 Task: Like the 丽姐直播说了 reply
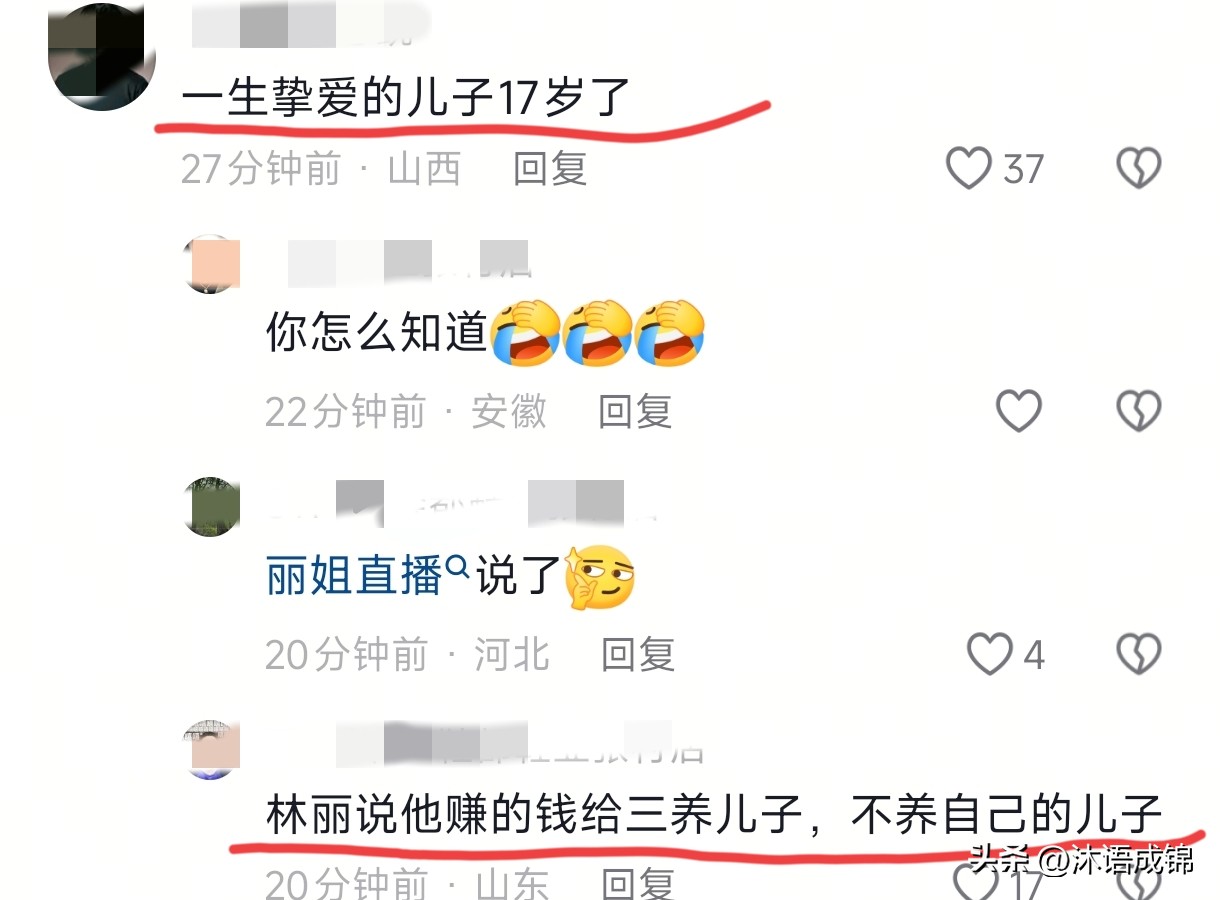coord(990,655)
